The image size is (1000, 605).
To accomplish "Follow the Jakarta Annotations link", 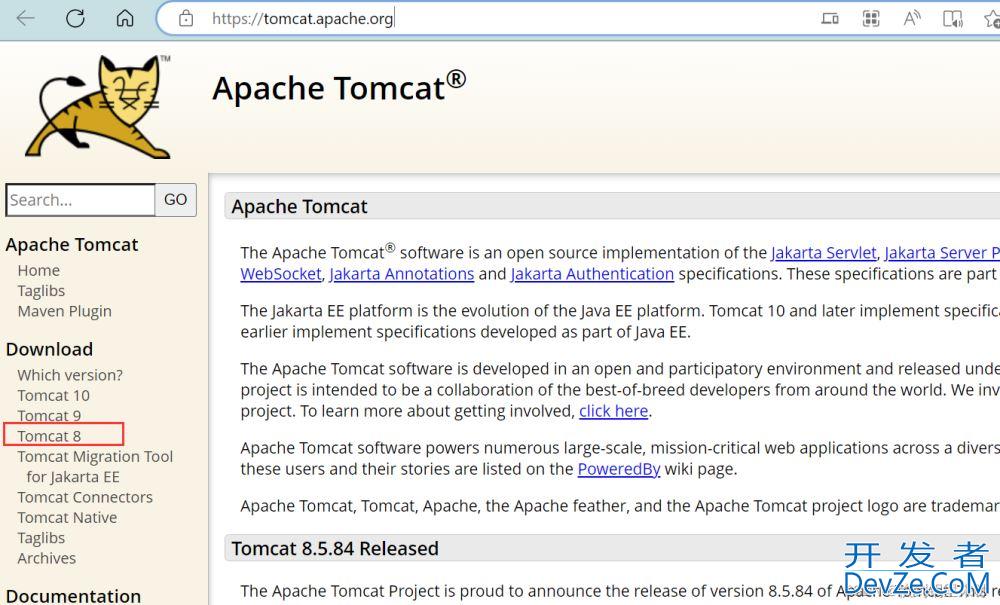I will pos(402,274).
